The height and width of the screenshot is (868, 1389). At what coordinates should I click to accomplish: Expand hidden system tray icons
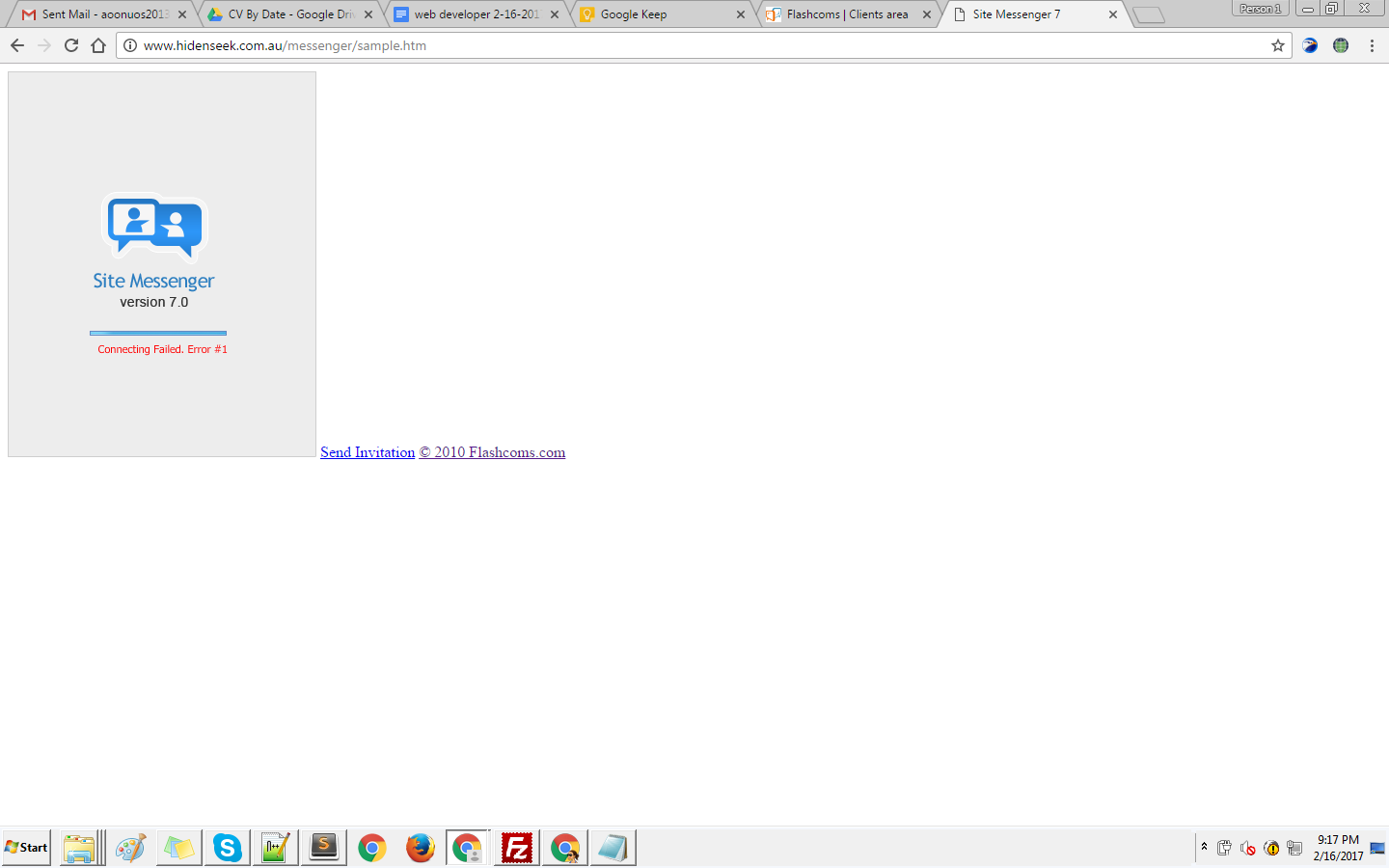[x=1204, y=847]
